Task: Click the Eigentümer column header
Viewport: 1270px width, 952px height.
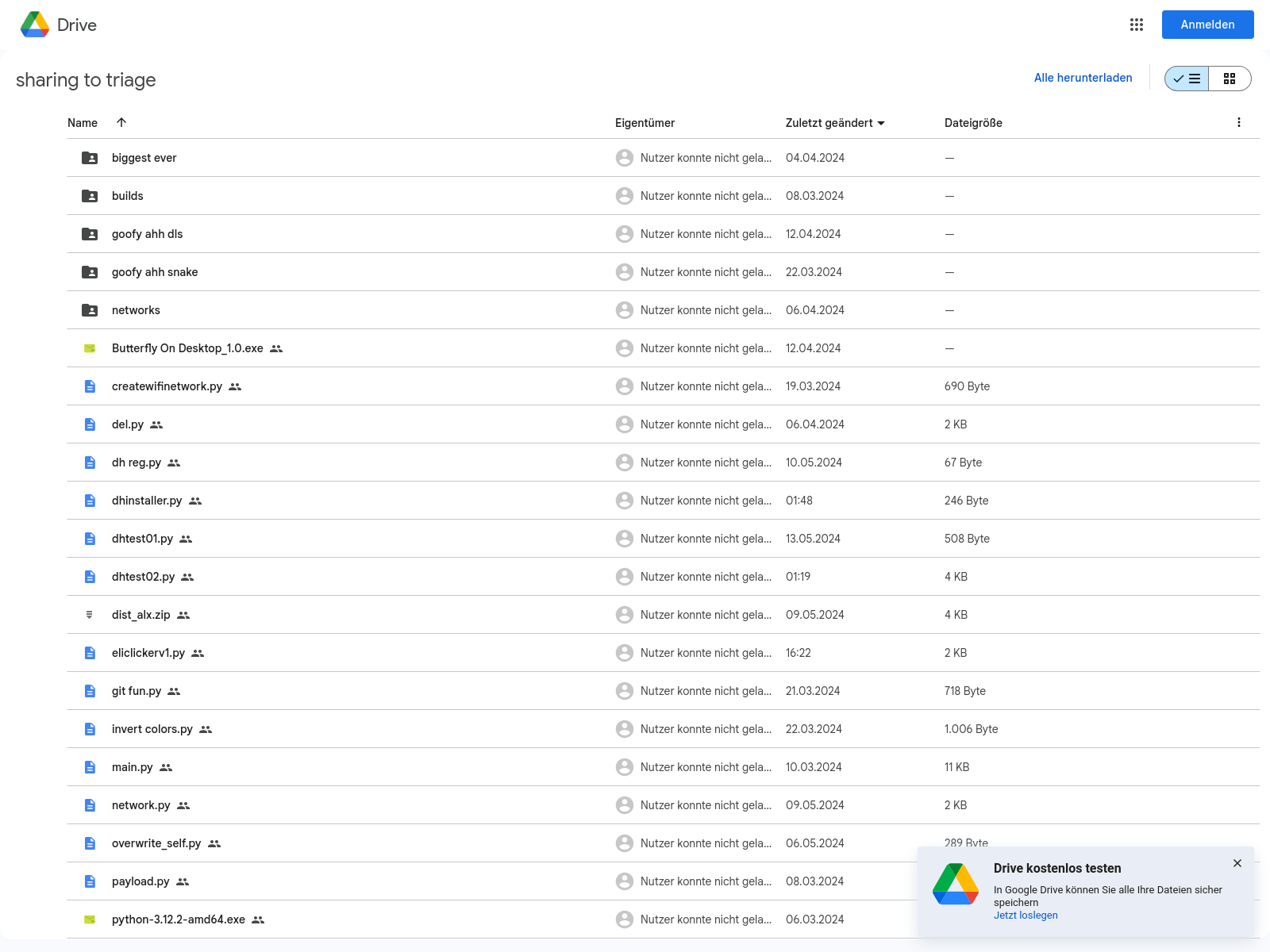Action: (x=645, y=123)
